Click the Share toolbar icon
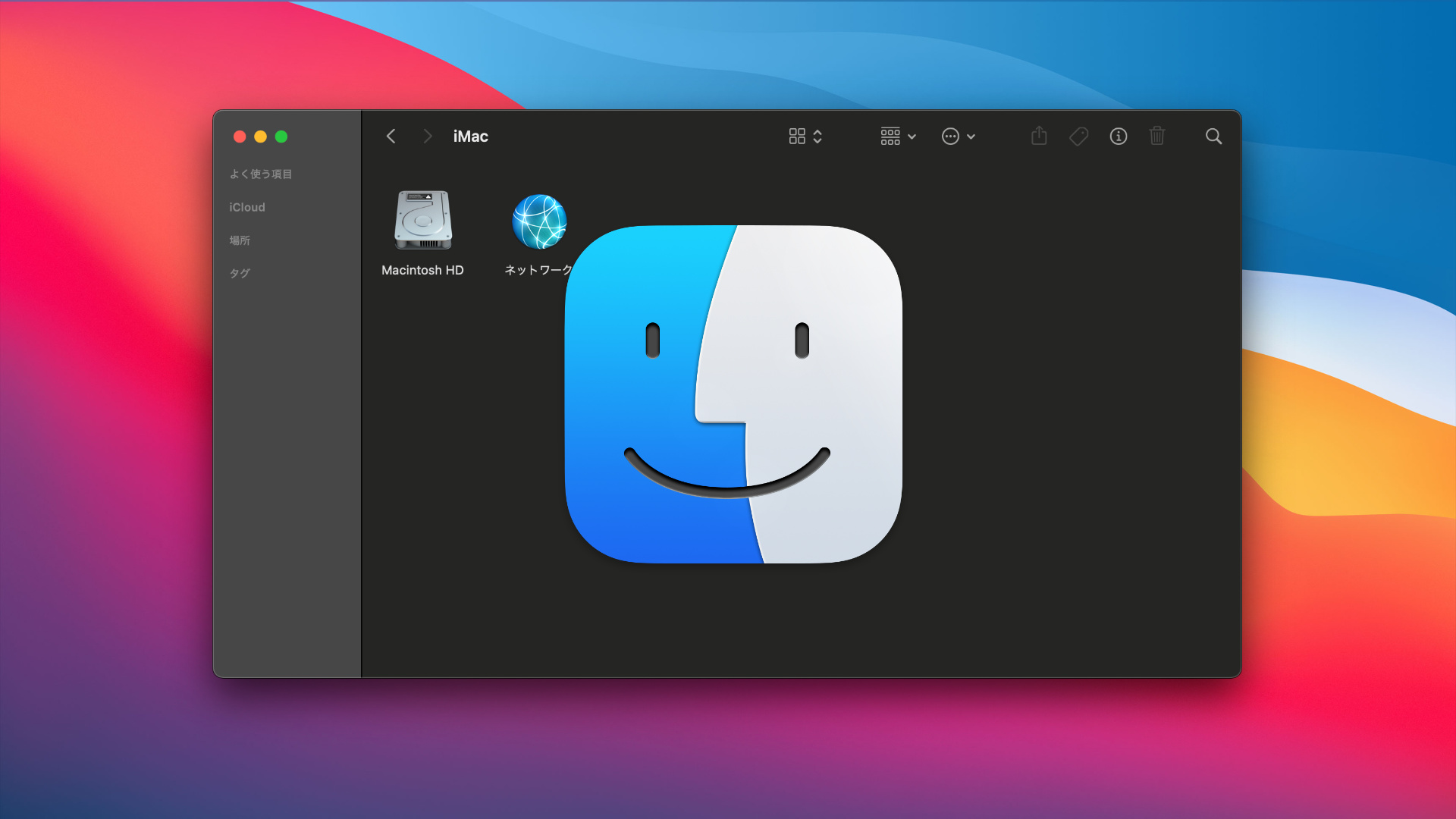 [x=1039, y=136]
